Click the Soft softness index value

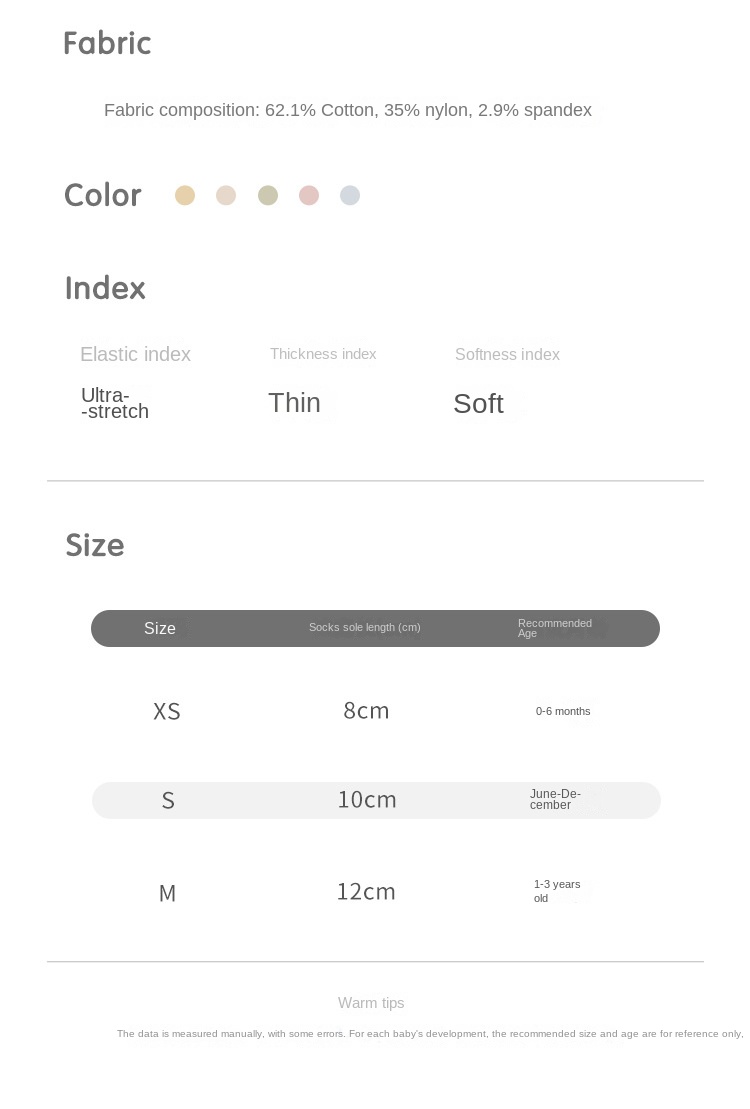click(x=478, y=404)
